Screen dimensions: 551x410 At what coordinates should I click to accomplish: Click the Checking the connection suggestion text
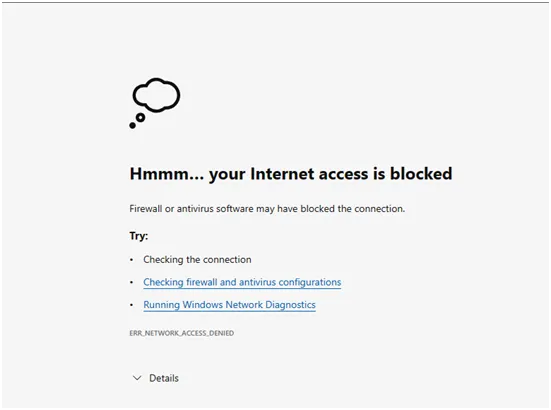197,259
